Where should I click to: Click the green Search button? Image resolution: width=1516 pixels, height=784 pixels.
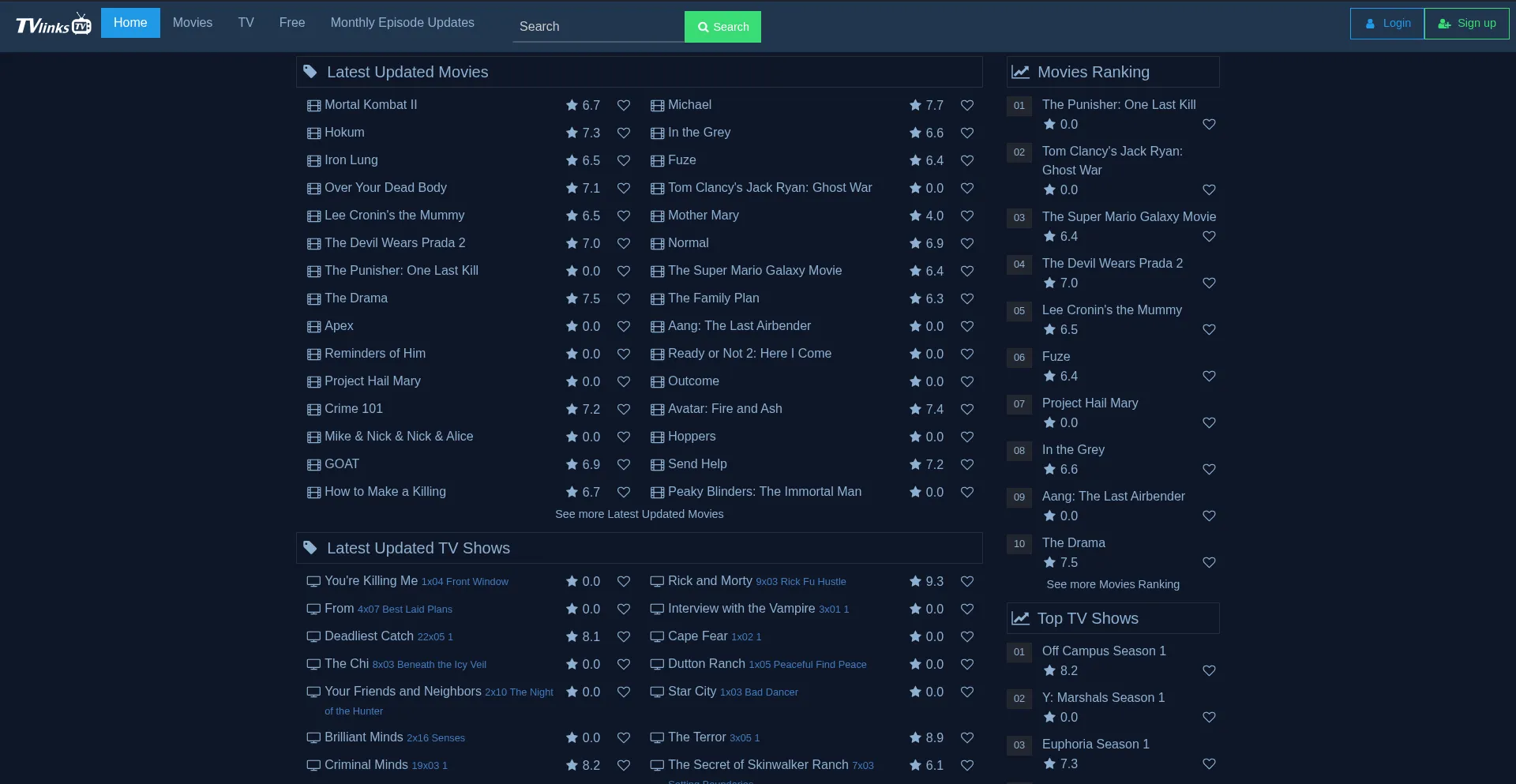coord(722,27)
